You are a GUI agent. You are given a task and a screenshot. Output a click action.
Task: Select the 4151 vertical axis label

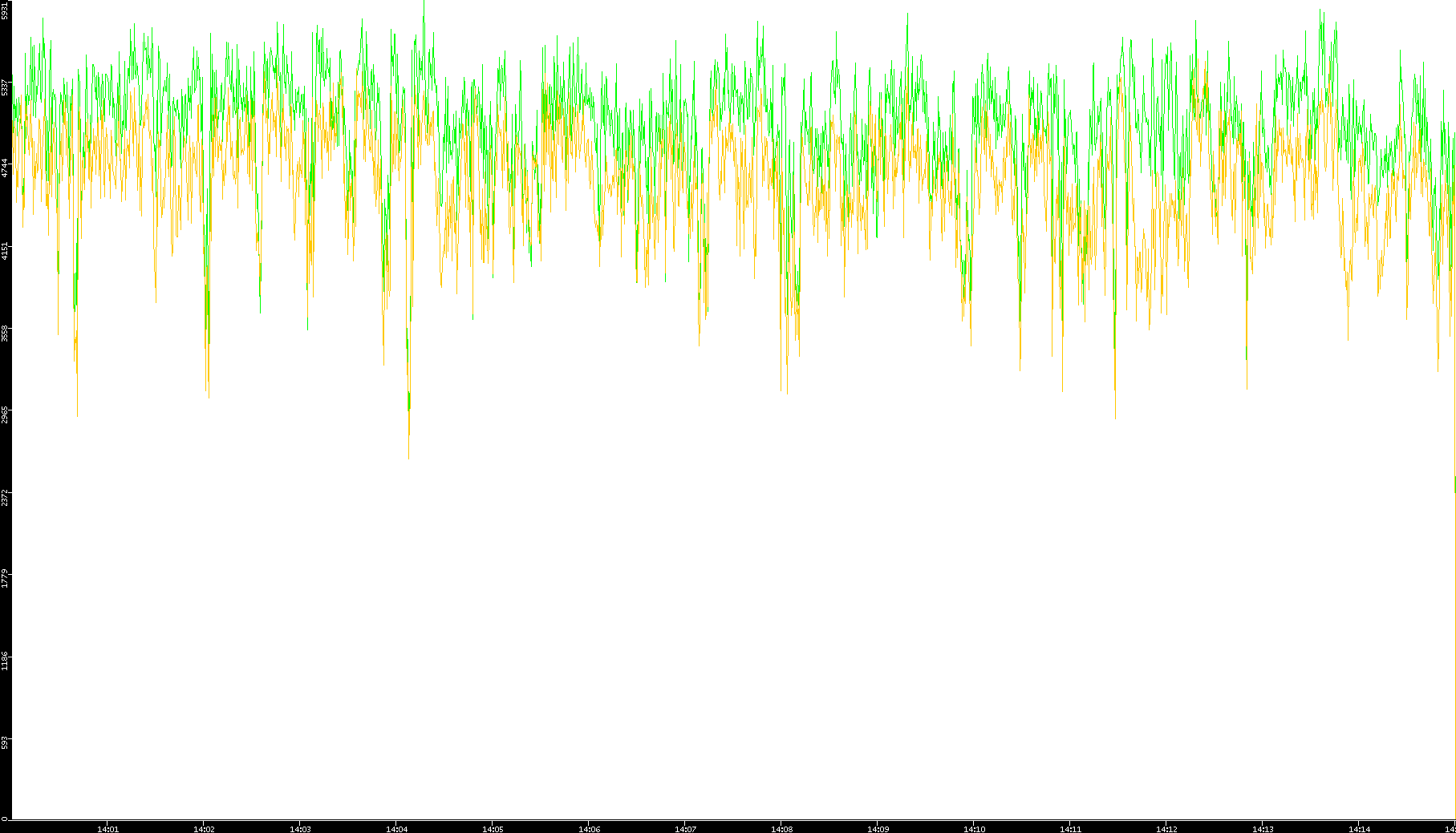(5, 250)
